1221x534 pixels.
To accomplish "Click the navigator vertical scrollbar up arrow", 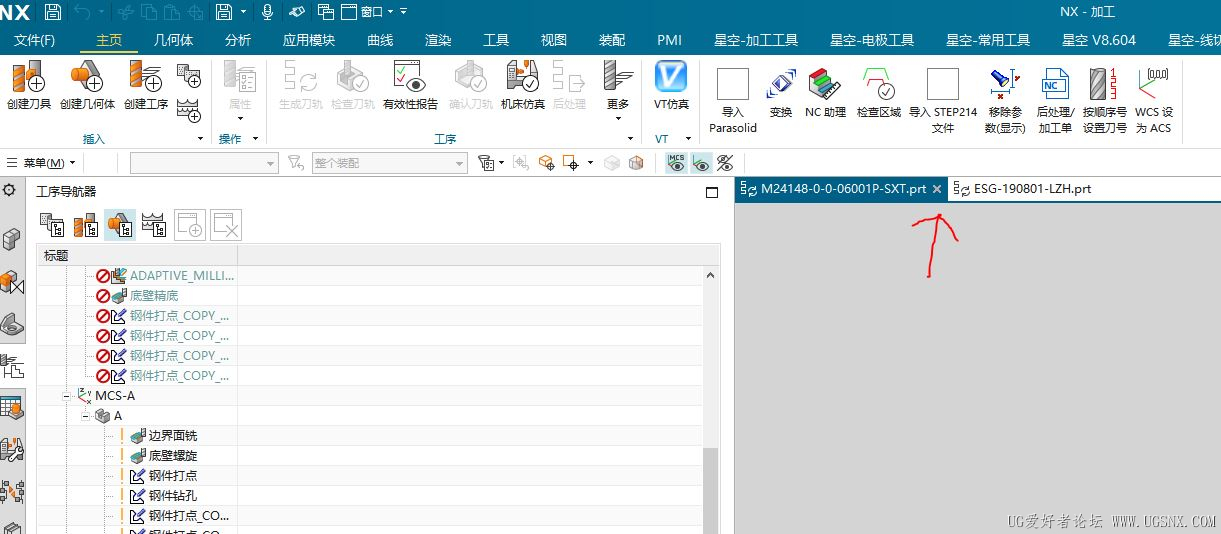I will click(711, 276).
